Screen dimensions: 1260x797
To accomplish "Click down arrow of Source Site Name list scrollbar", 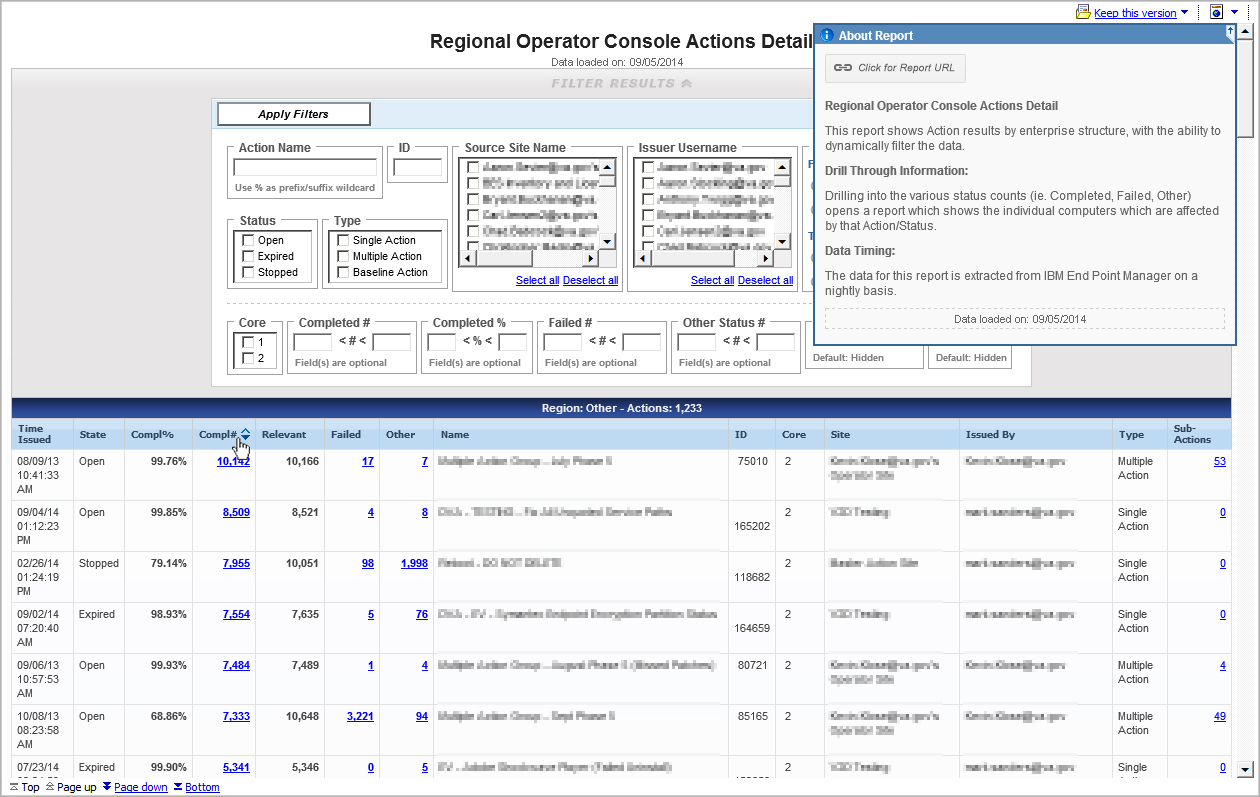I will [607, 242].
